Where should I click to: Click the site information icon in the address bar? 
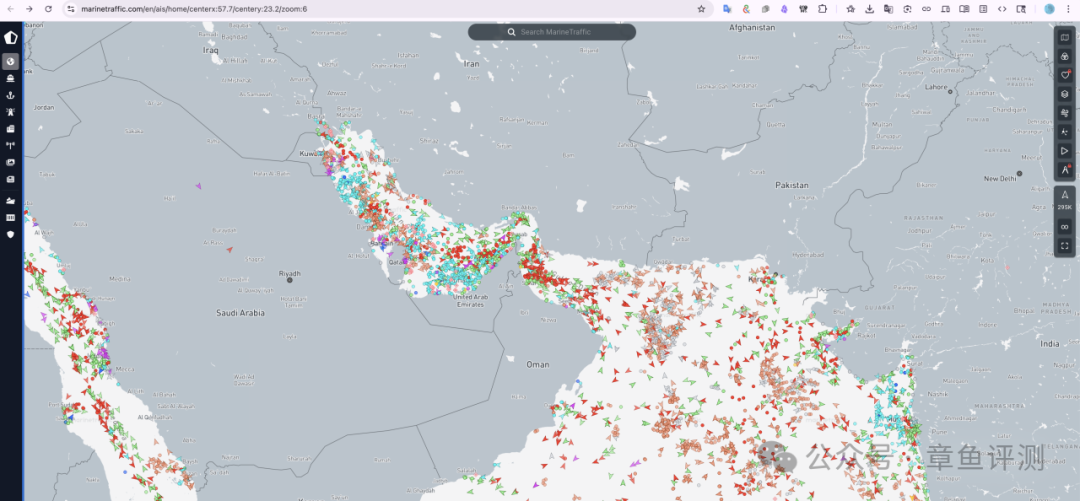[70, 9]
